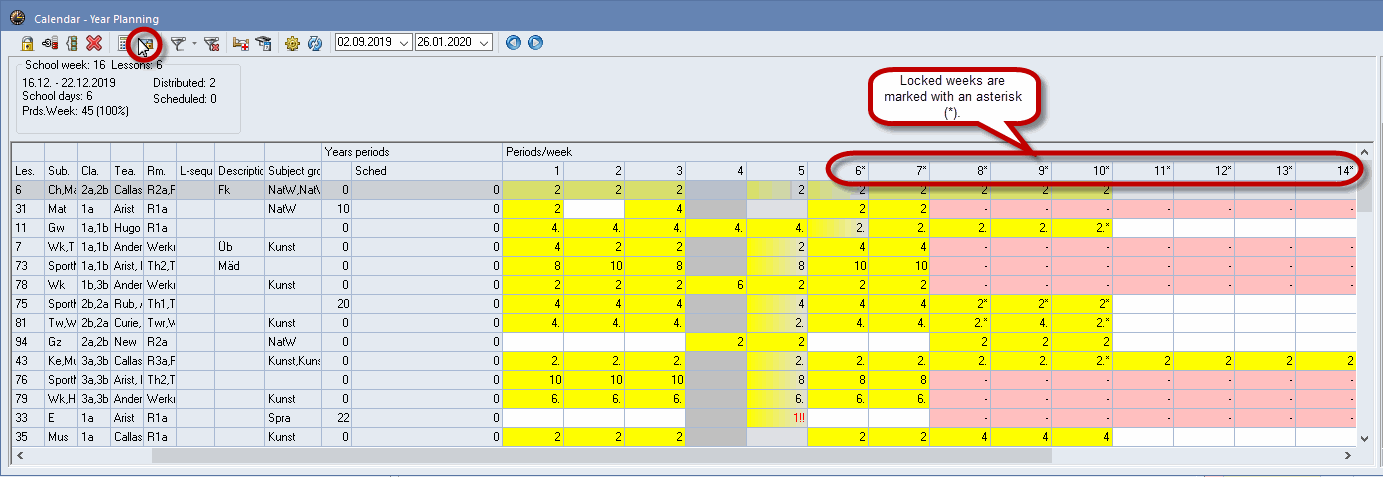The height and width of the screenshot is (477, 1383).
Task: Select locked week column header 10*
Action: [x=1082, y=171]
